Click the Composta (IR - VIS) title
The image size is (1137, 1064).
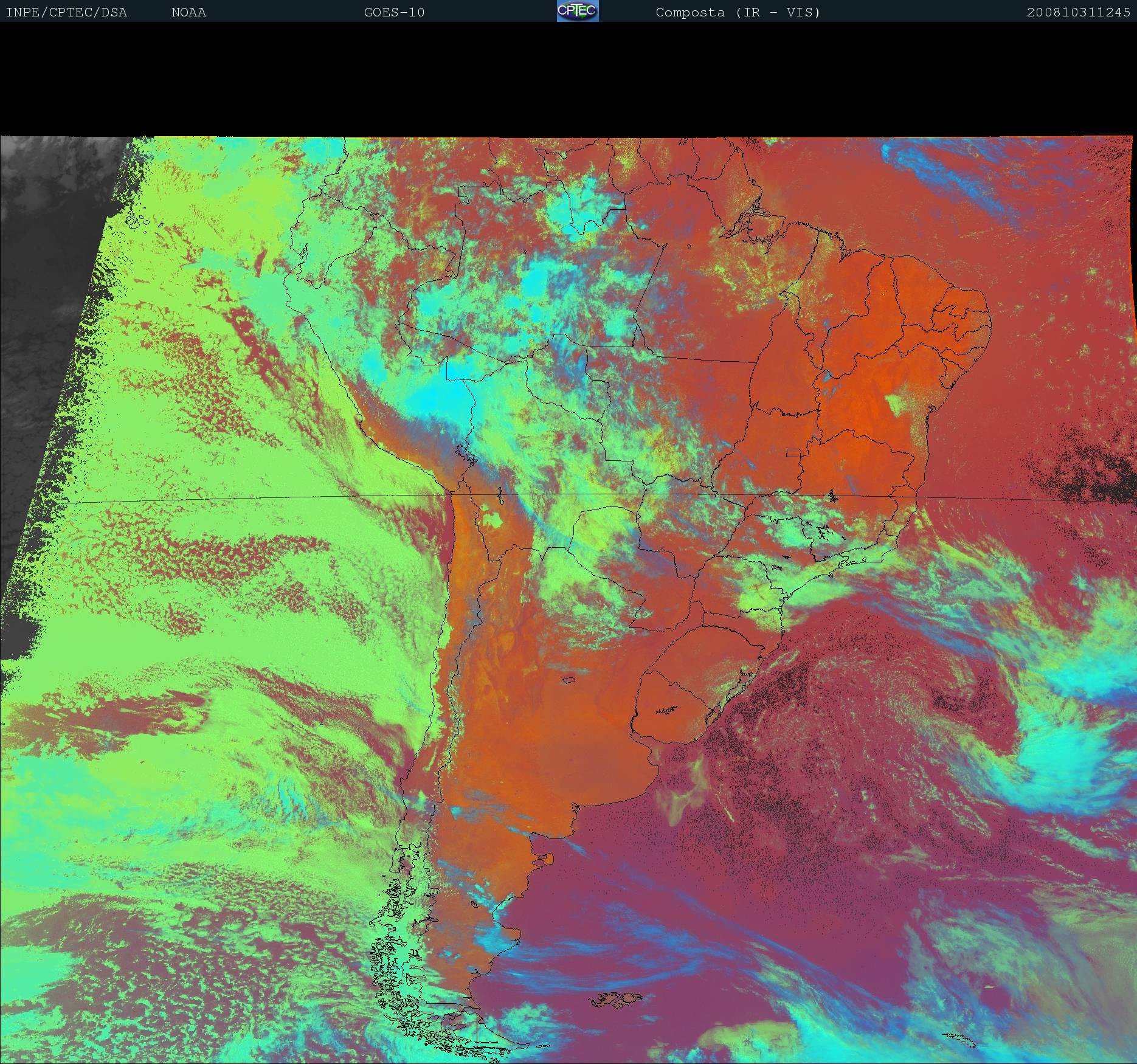pyautogui.click(x=738, y=12)
